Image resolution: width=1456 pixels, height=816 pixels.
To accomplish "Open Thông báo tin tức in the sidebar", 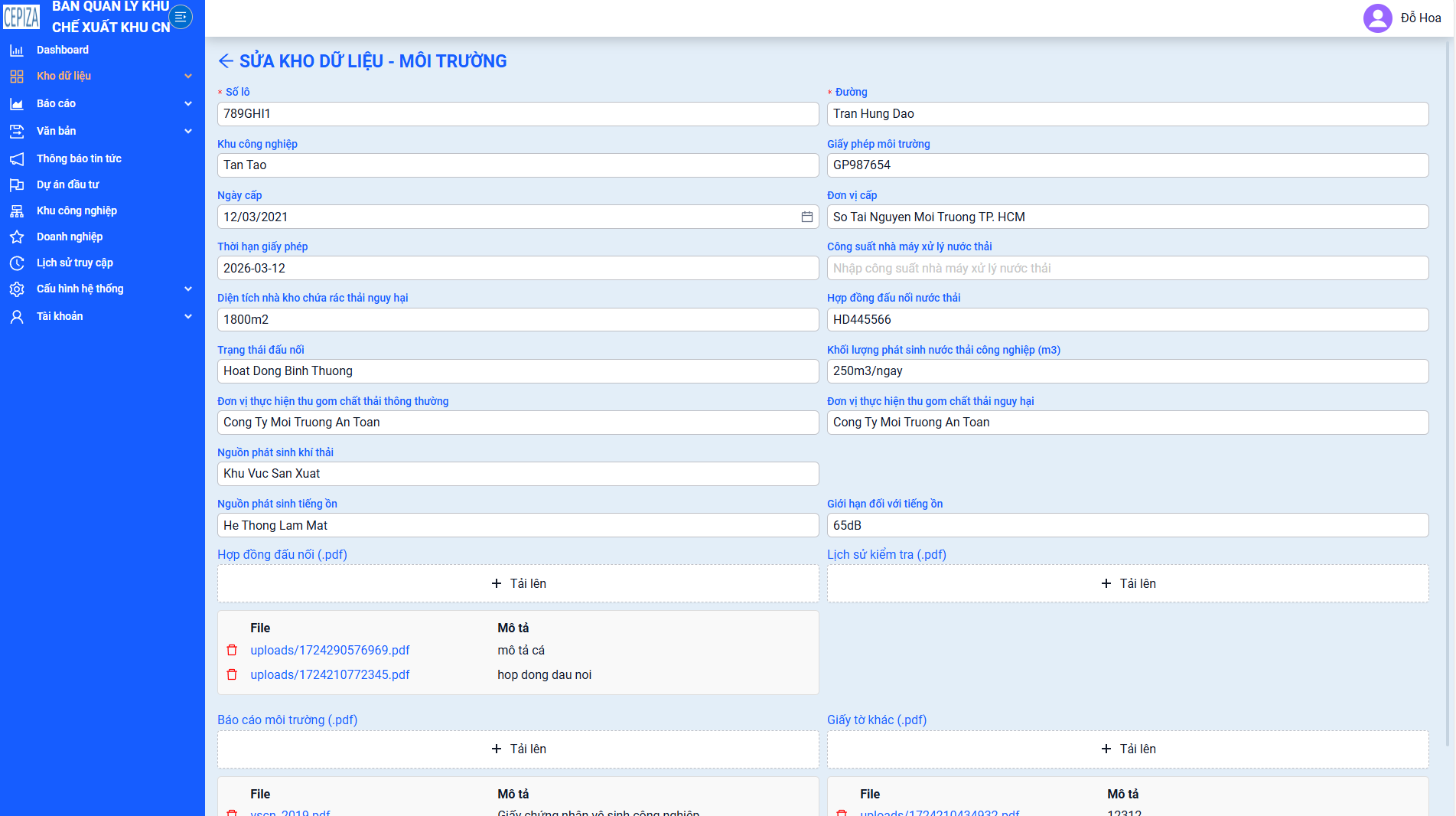I will (x=79, y=158).
